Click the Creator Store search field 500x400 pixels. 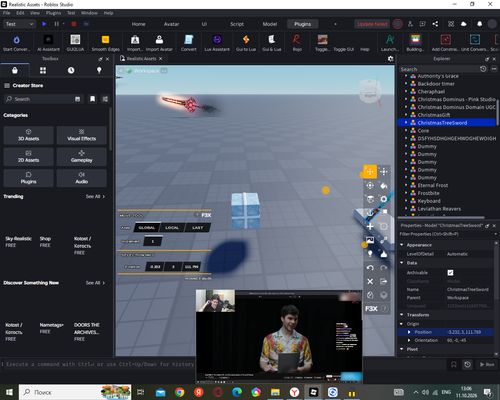click(43, 99)
